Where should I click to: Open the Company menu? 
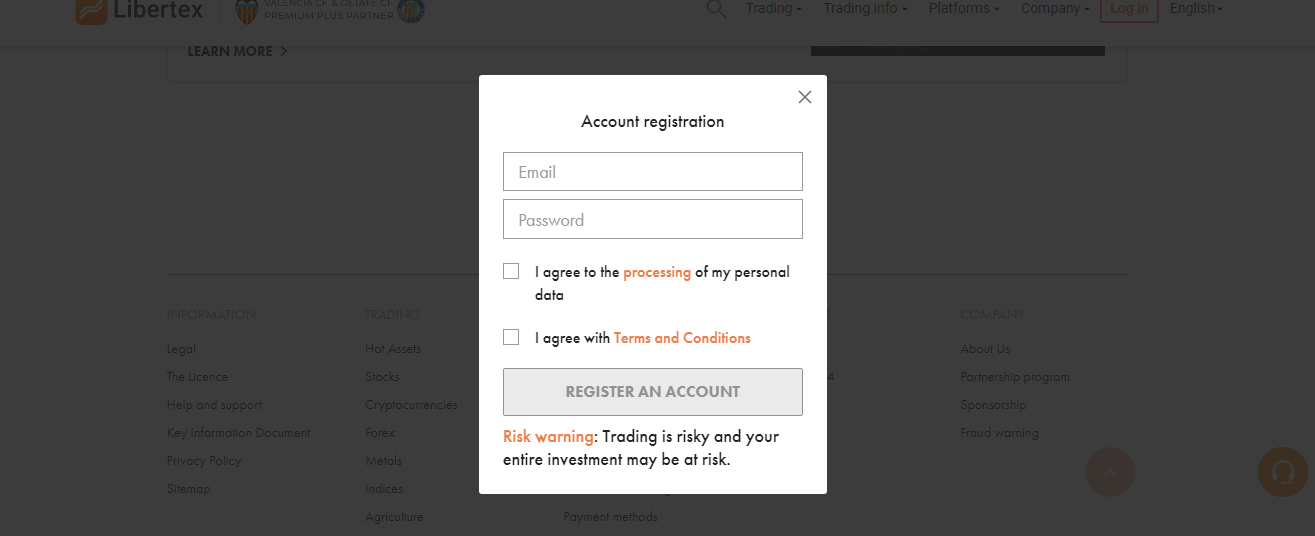1056,9
